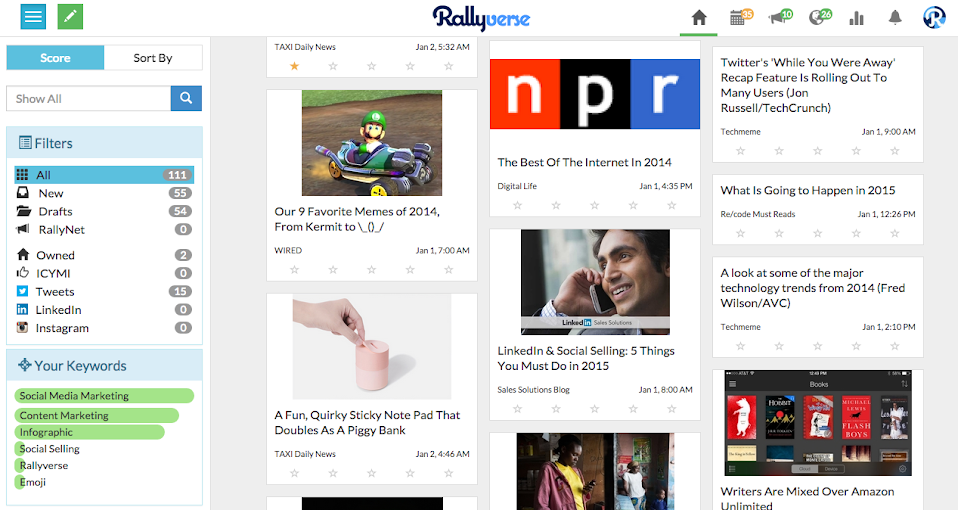This screenshot has width=958, height=510.
Task: Open A look at major technology trends article
Action: [813, 288]
